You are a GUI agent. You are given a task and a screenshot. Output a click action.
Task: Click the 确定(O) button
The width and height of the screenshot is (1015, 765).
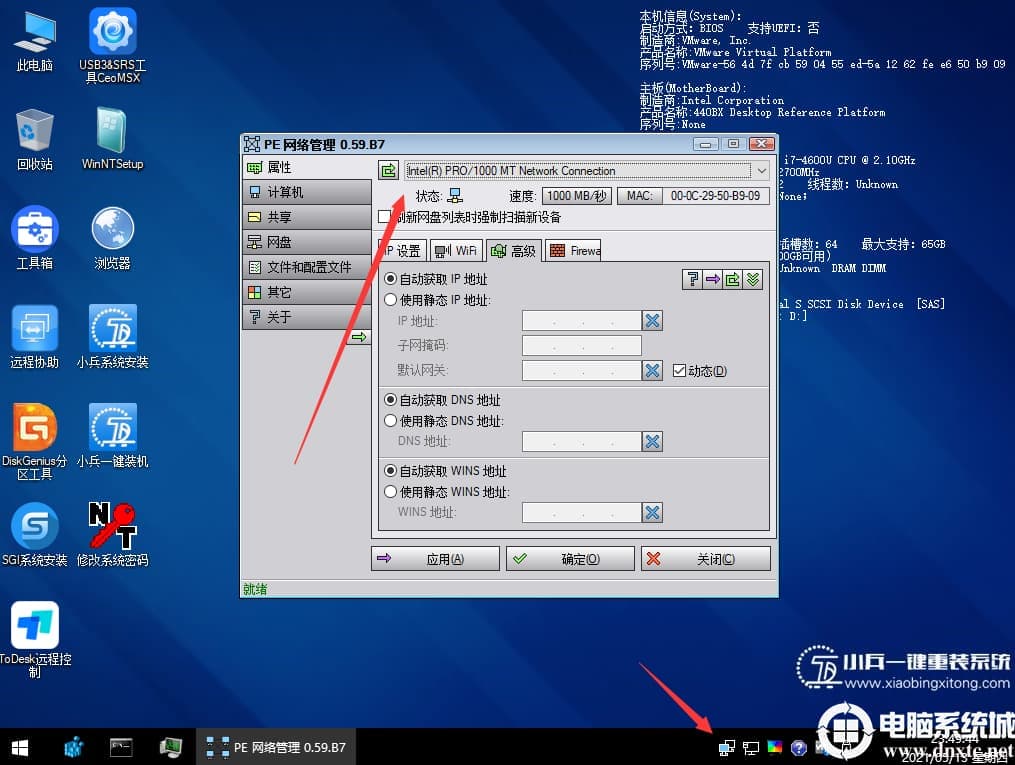pyautogui.click(x=569, y=558)
